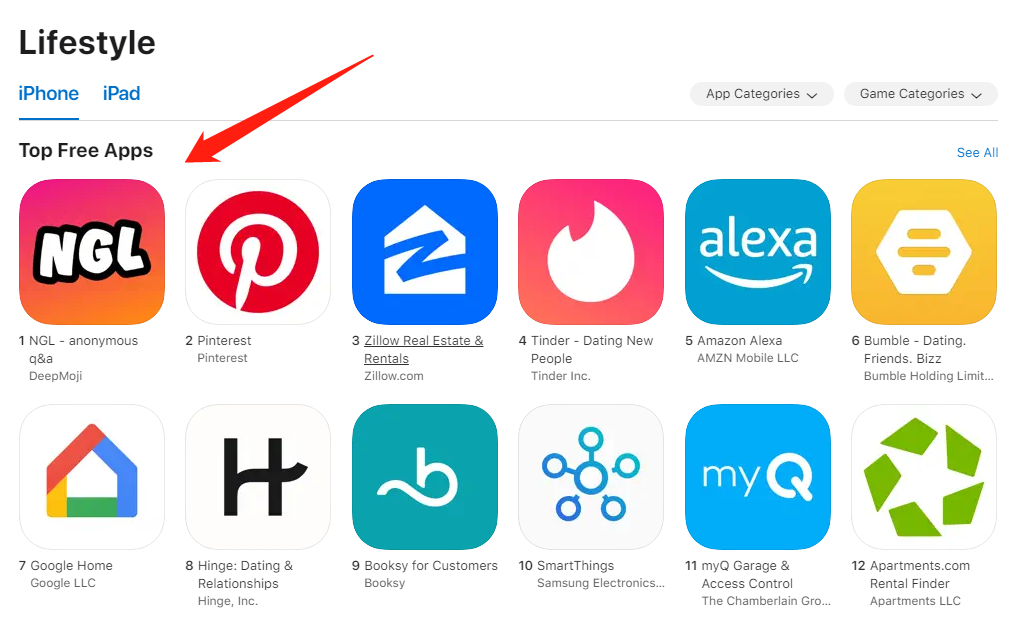Open the Hinge app icon
This screenshot has height=635, width=1021.
(258, 477)
